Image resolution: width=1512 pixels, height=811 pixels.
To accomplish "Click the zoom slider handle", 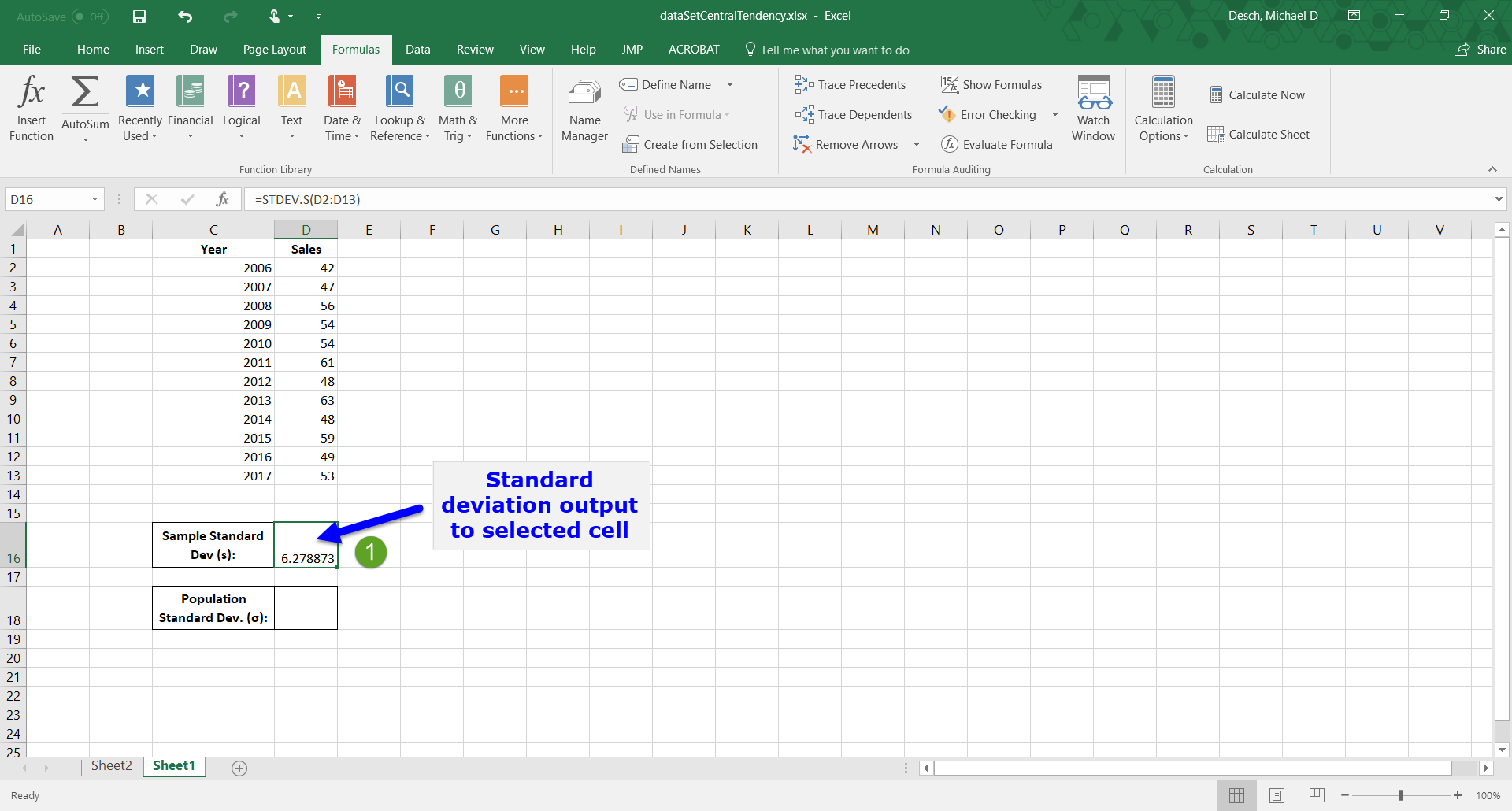I will [x=1401, y=796].
